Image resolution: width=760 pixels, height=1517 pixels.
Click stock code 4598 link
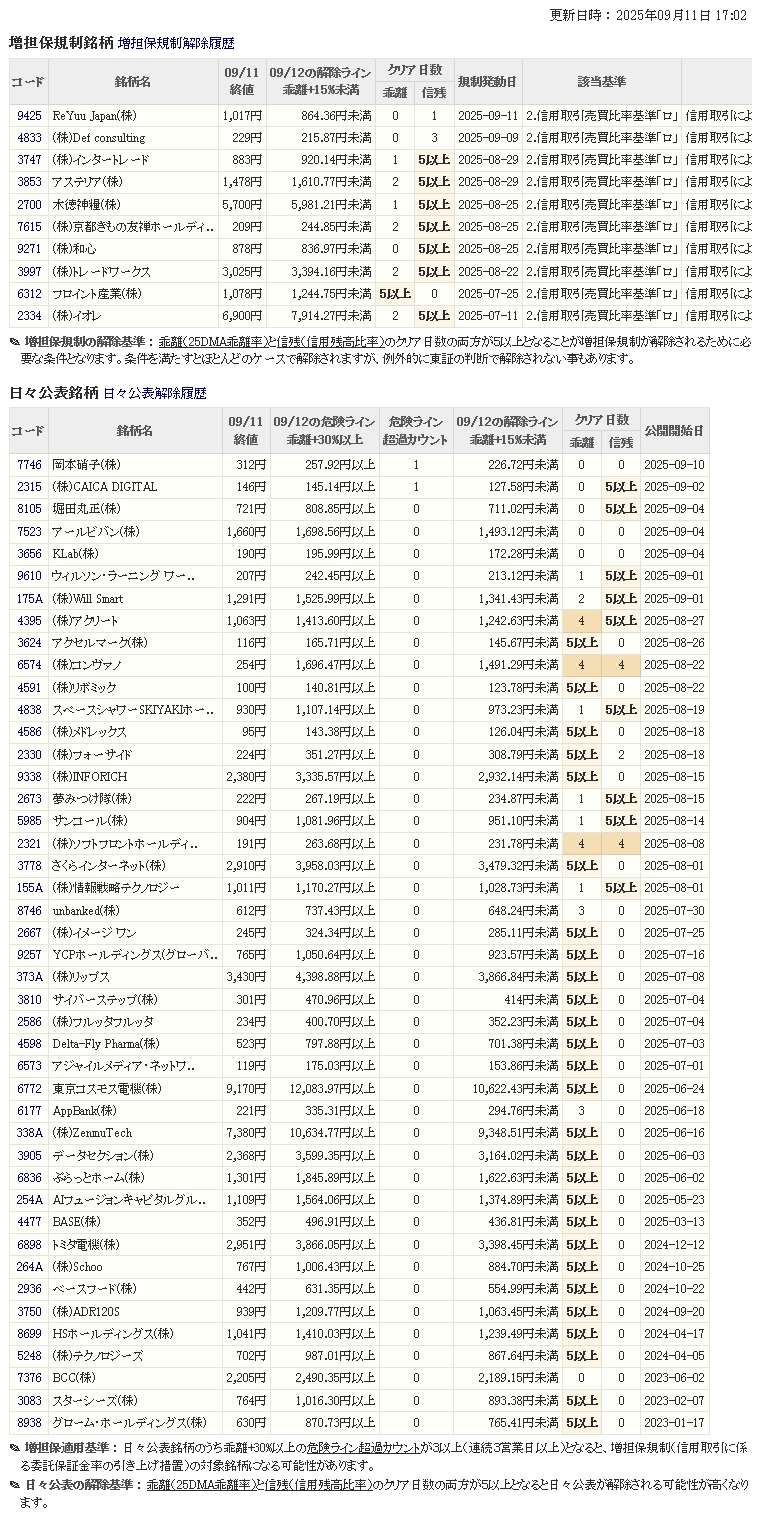tap(29, 1044)
